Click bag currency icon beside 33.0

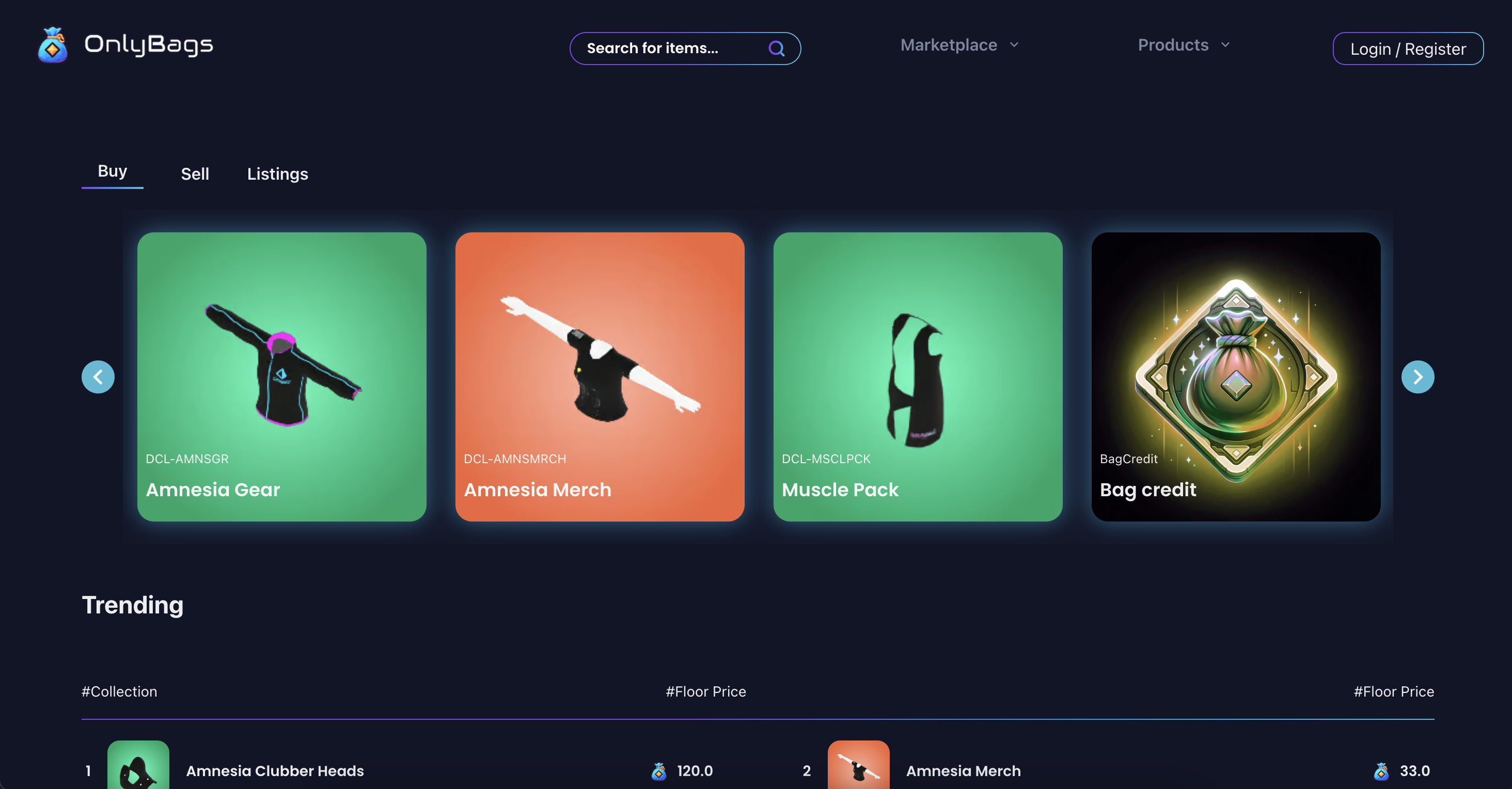tap(1382, 771)
